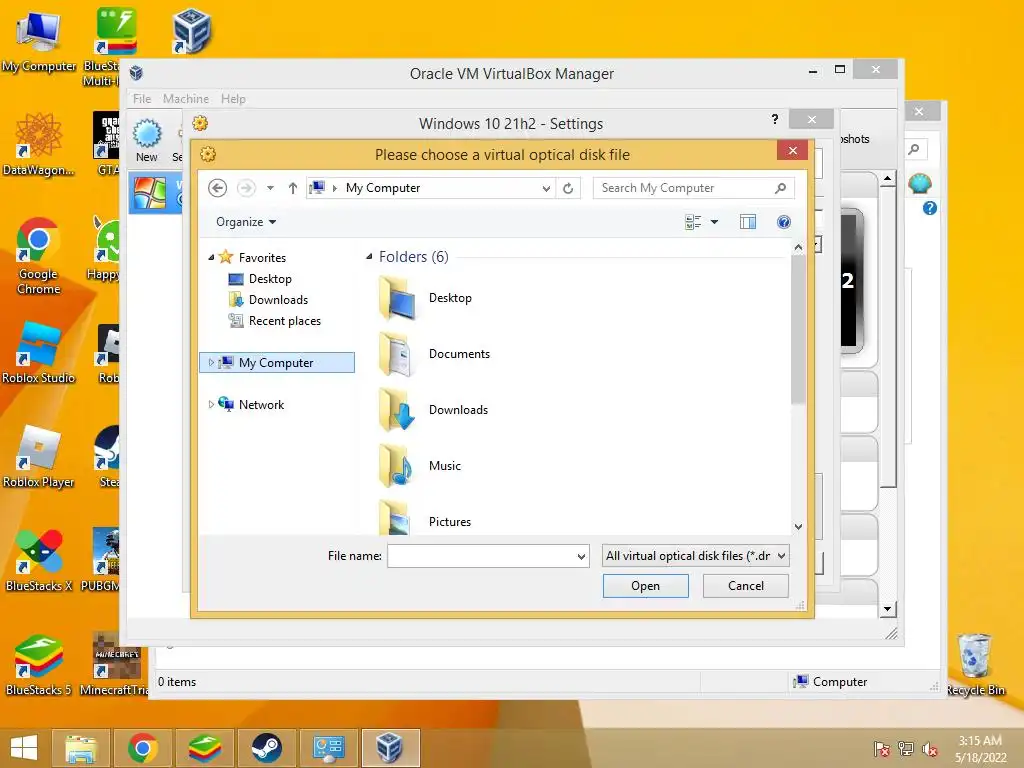Open DataWagon desktop shortcut
The image size is (1024, 768).
pyautogui.click(x=39, y=144)
